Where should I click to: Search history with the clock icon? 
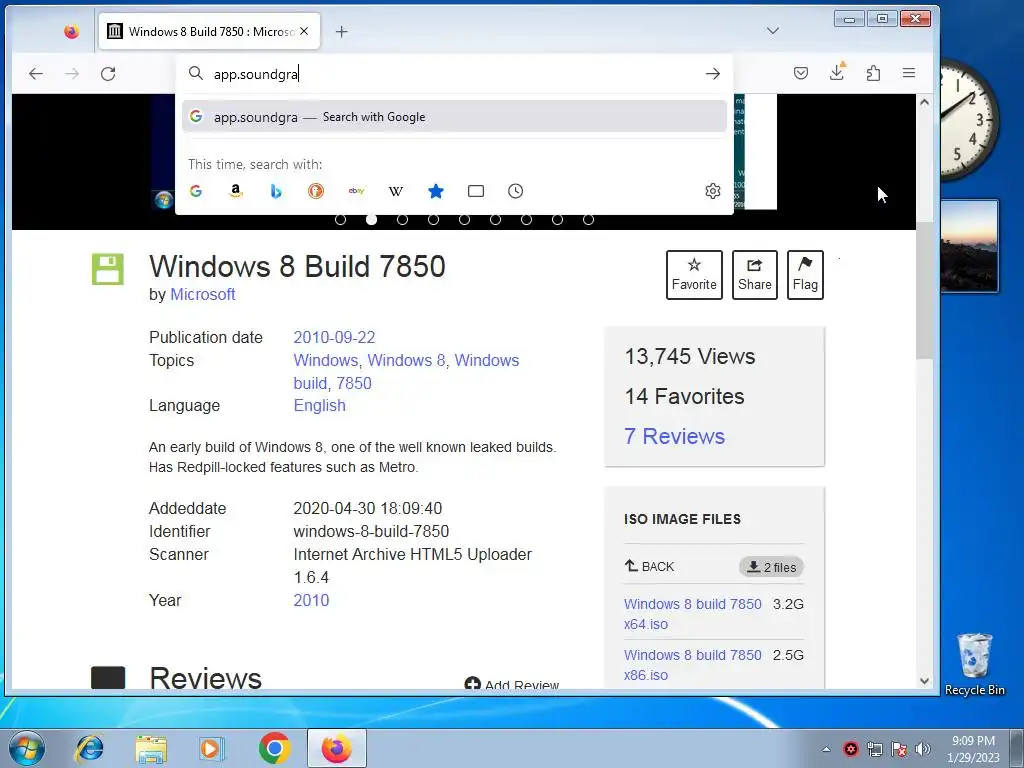[515, 191]
